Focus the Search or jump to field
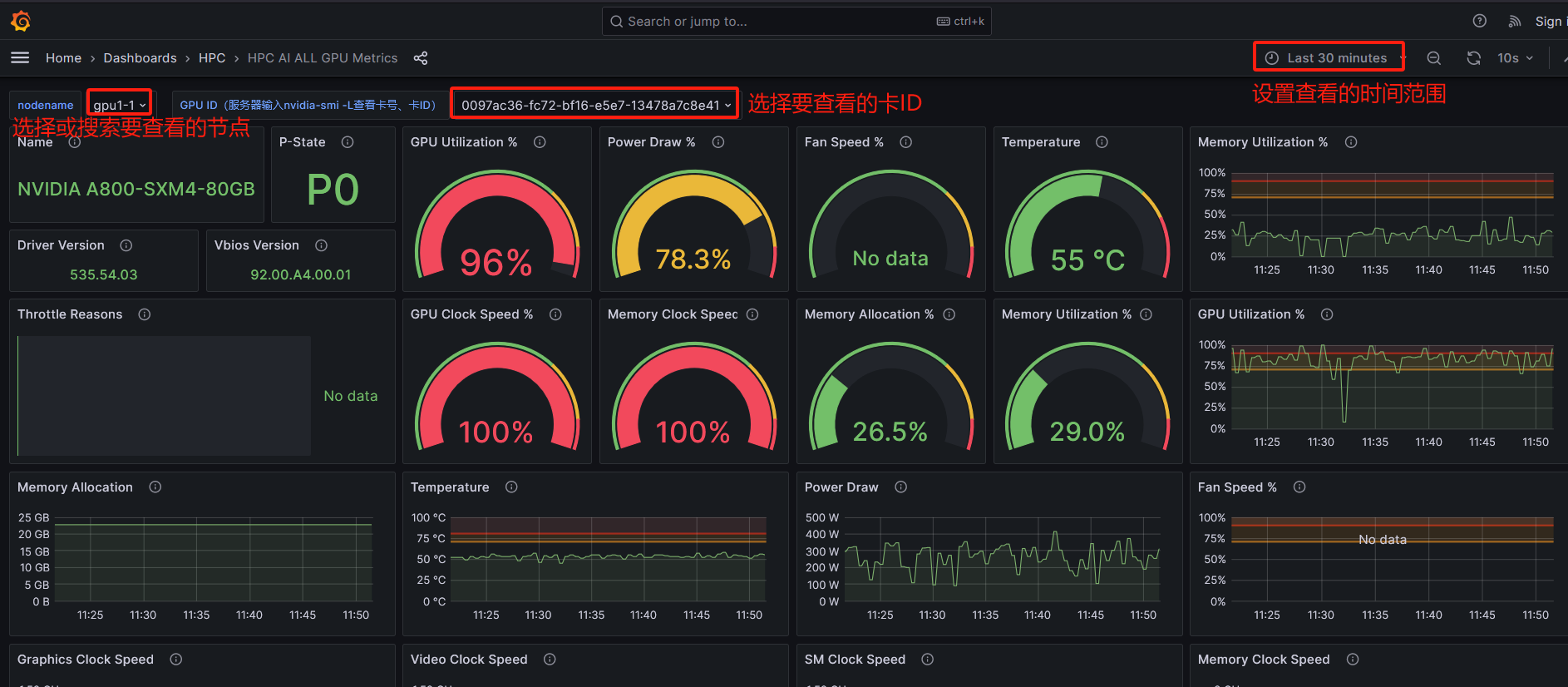Image resolution: width=1568 pixels, height=687 pixels. [x=796, y=22]
